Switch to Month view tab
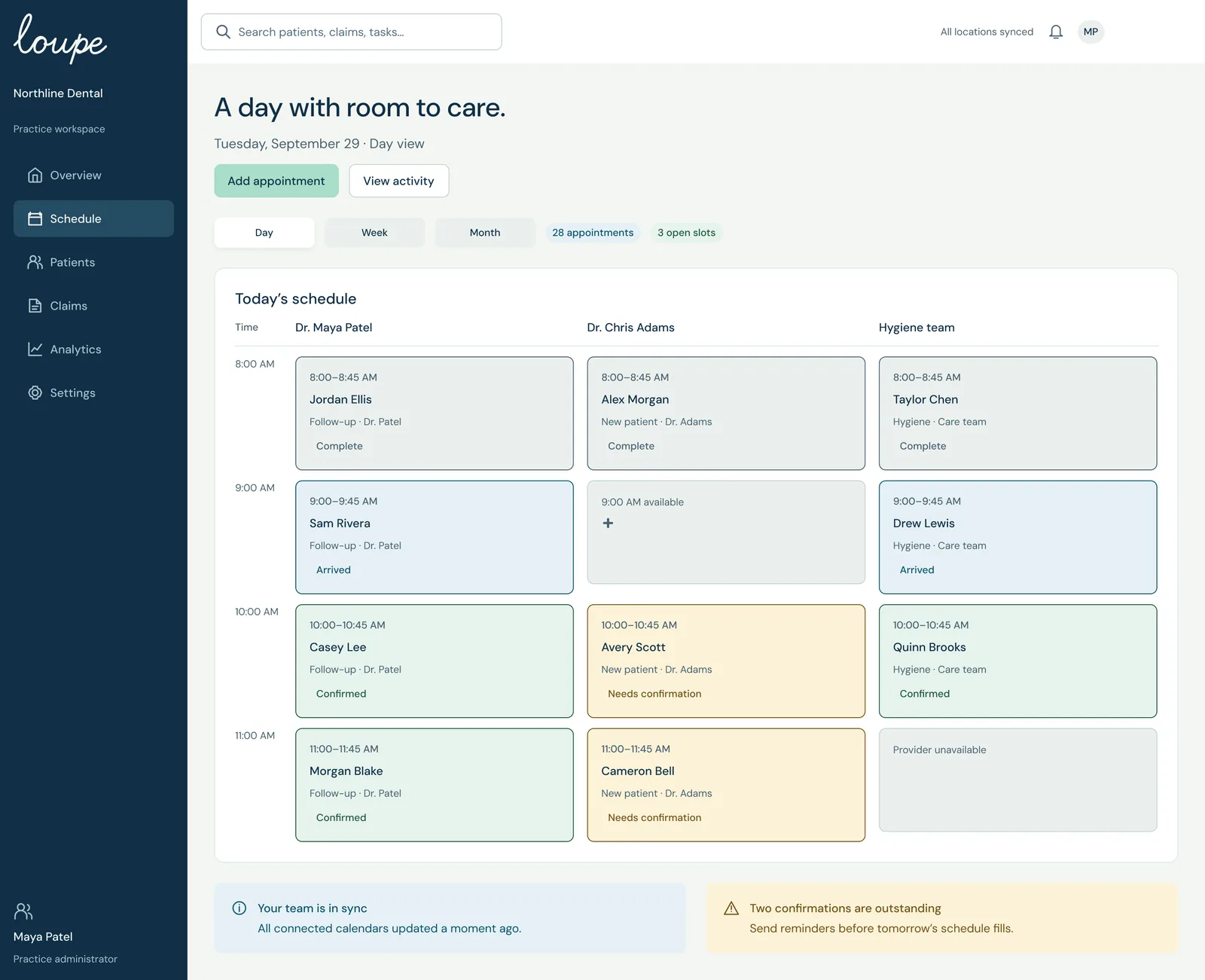The width and height of the screenshot is (1205, 980). tap(485, 233)
